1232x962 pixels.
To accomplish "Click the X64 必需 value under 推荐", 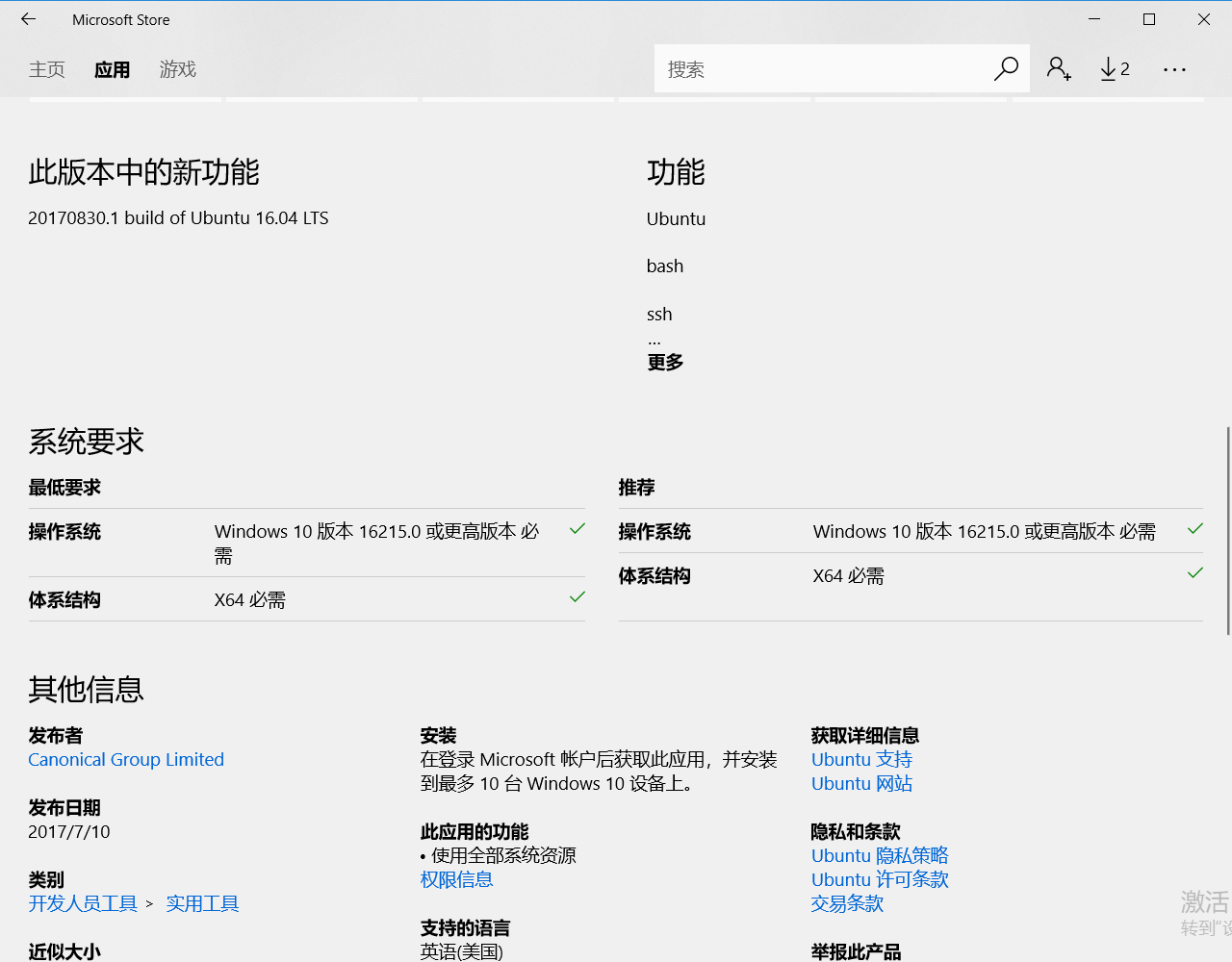I will [848, 576].
